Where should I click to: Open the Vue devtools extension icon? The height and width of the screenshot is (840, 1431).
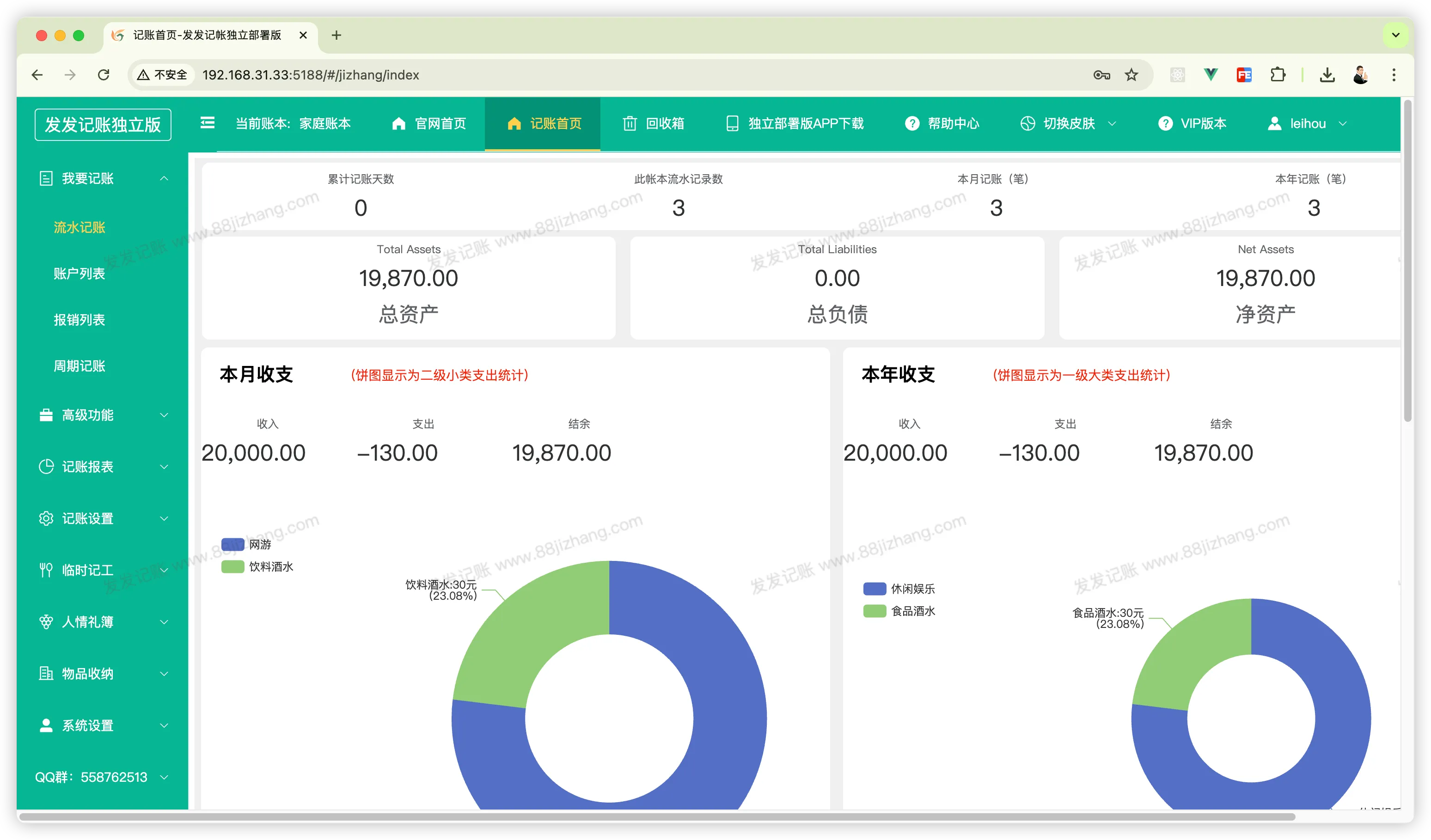coord(1211,75)
